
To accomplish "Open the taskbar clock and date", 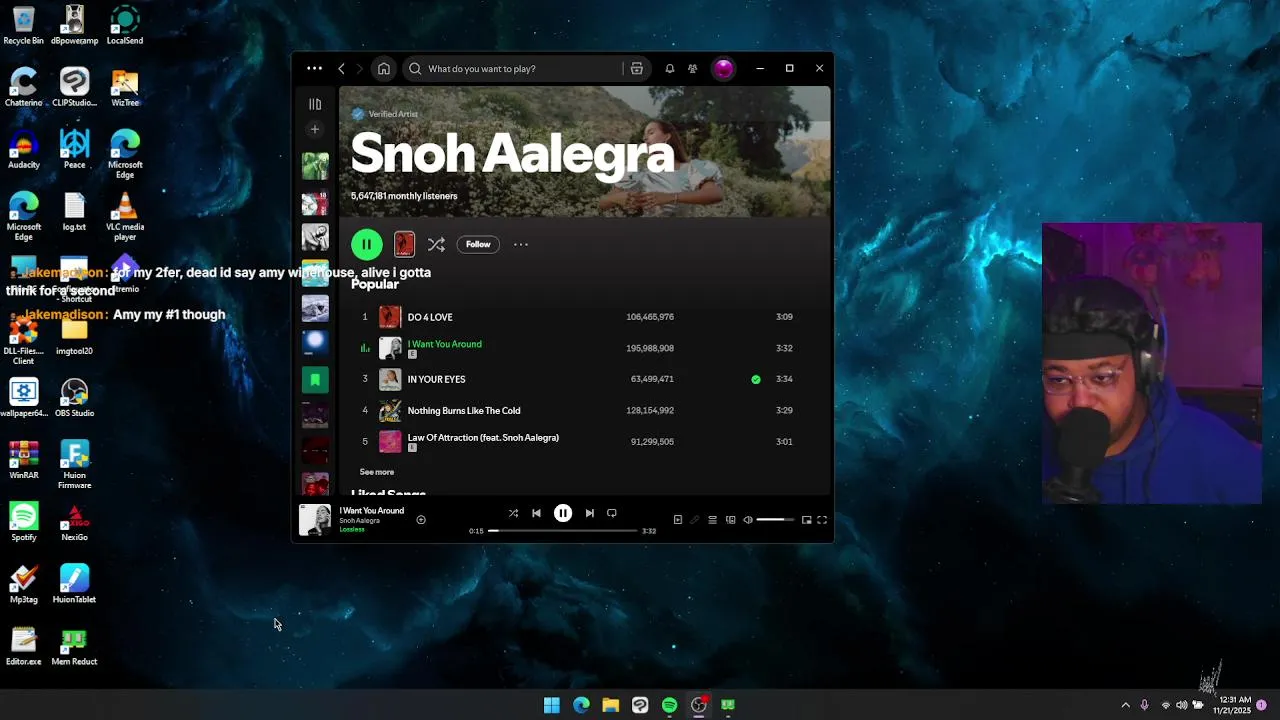I will pos(1232,705).
